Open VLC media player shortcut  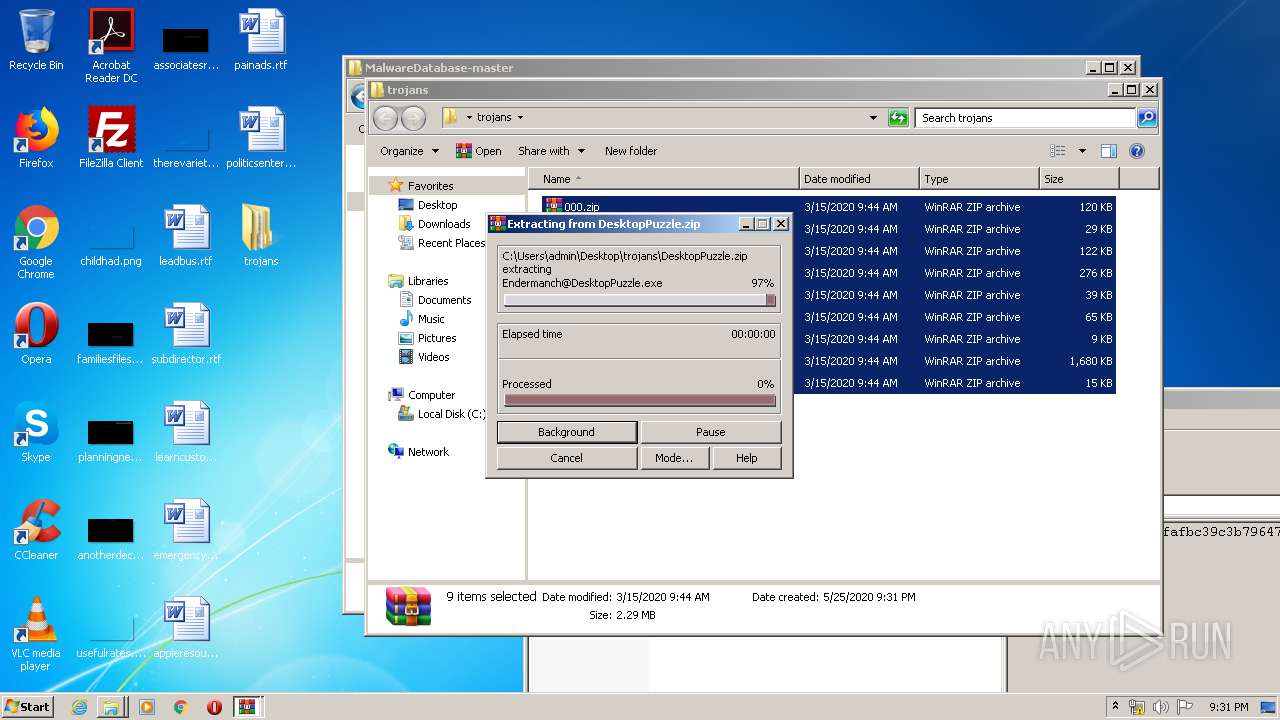coord(36,634)
